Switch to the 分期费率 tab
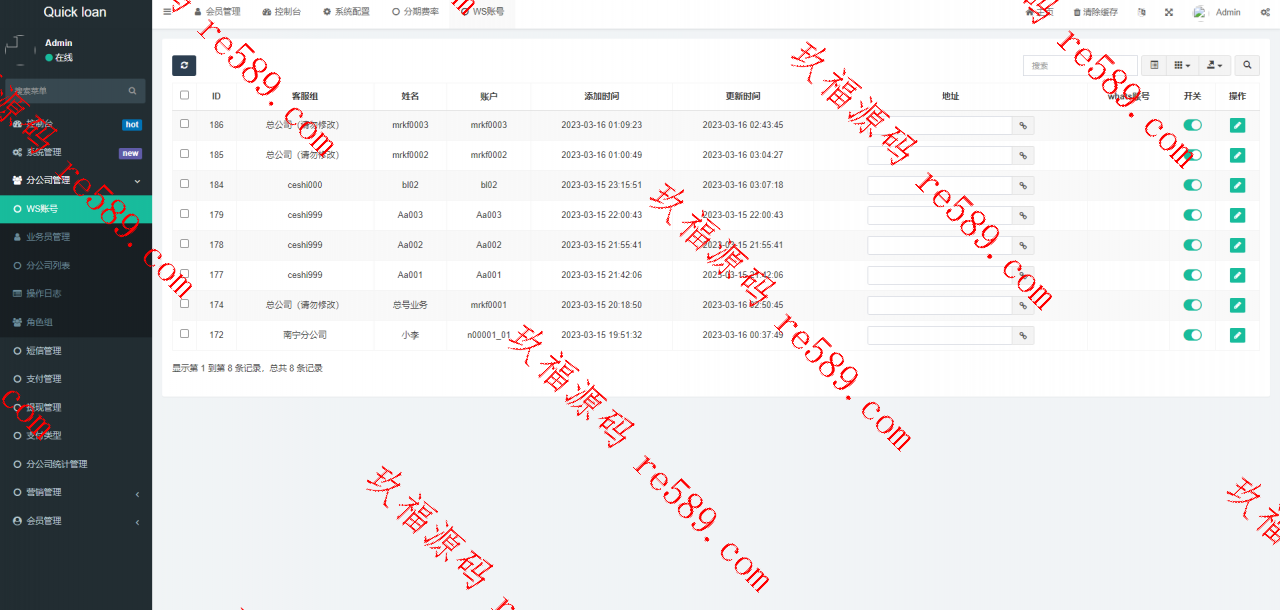 (x=415, y=12)
